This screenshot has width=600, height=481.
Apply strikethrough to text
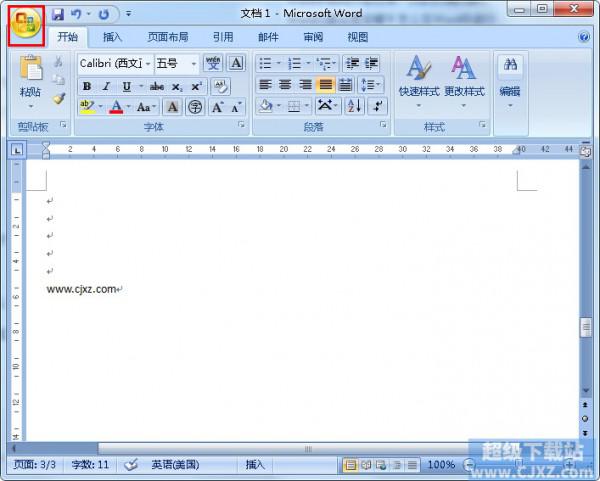[157, 86]
